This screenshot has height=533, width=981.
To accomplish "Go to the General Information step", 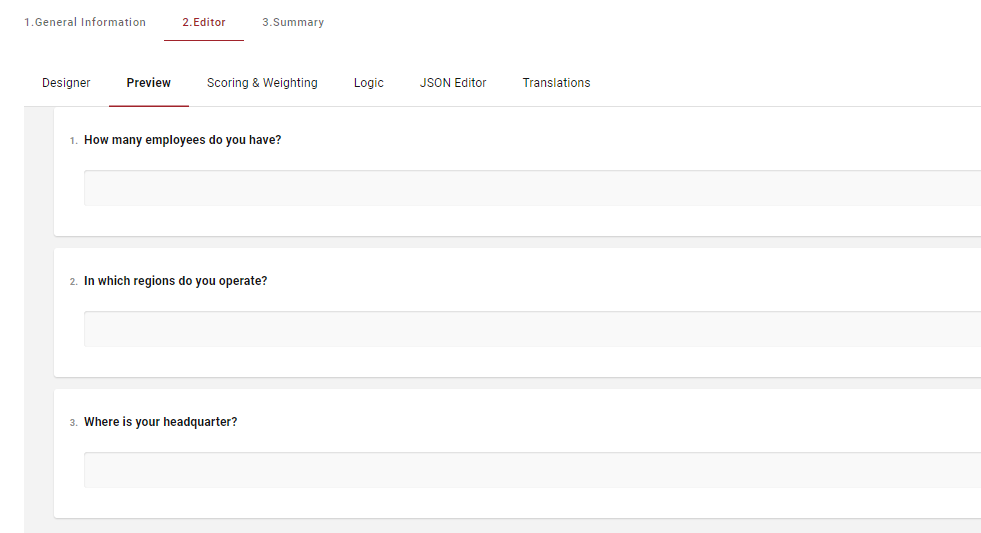I will click(85, 22).
